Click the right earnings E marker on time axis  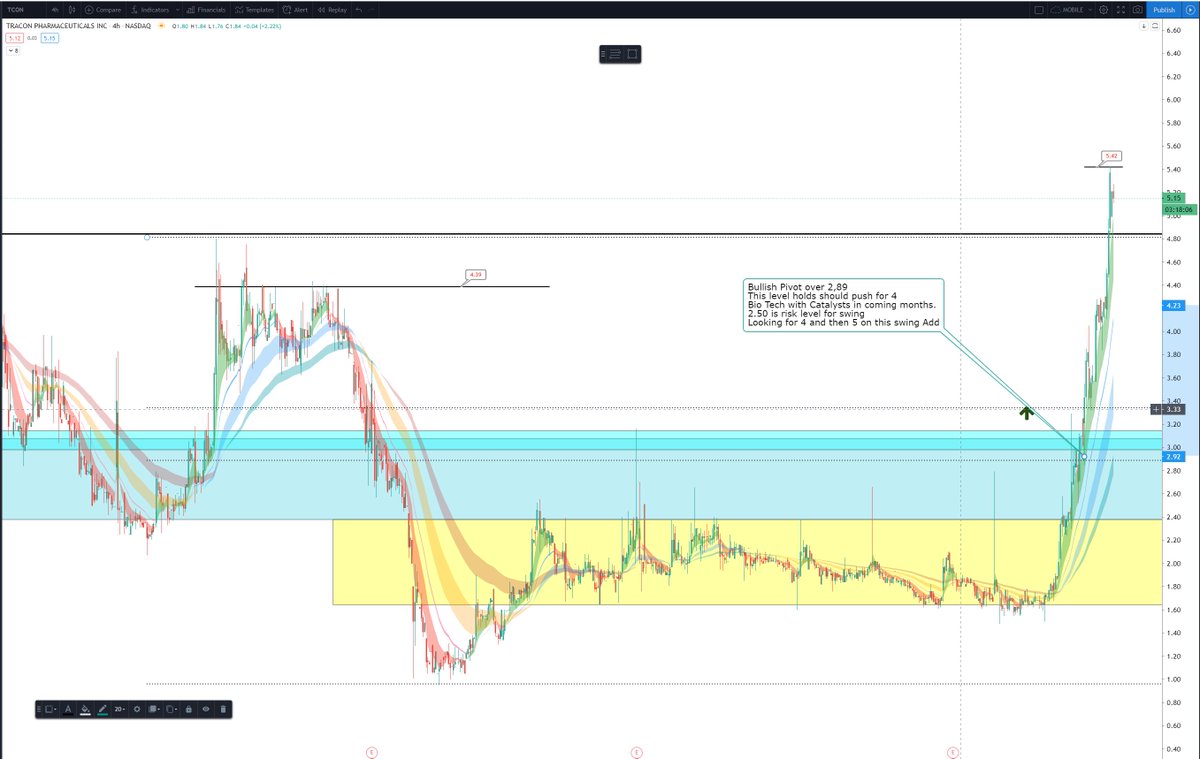[x=953, y=751]
